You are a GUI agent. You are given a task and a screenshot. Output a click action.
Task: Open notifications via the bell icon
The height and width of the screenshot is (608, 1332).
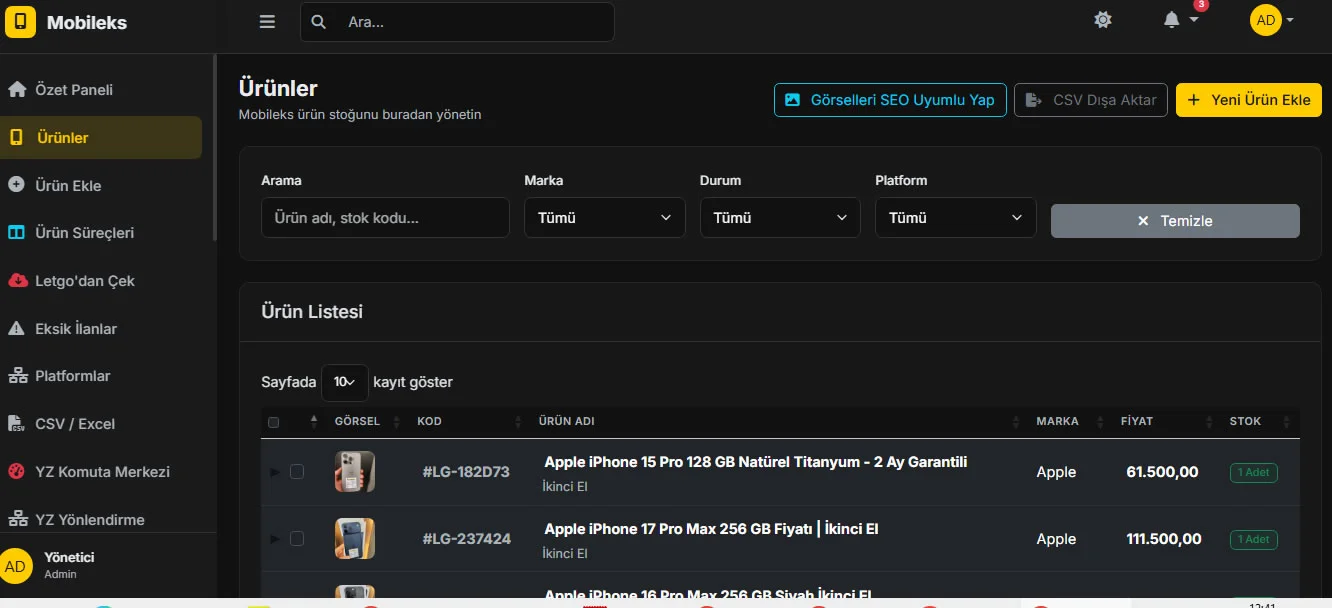(x=1172, y=20)
